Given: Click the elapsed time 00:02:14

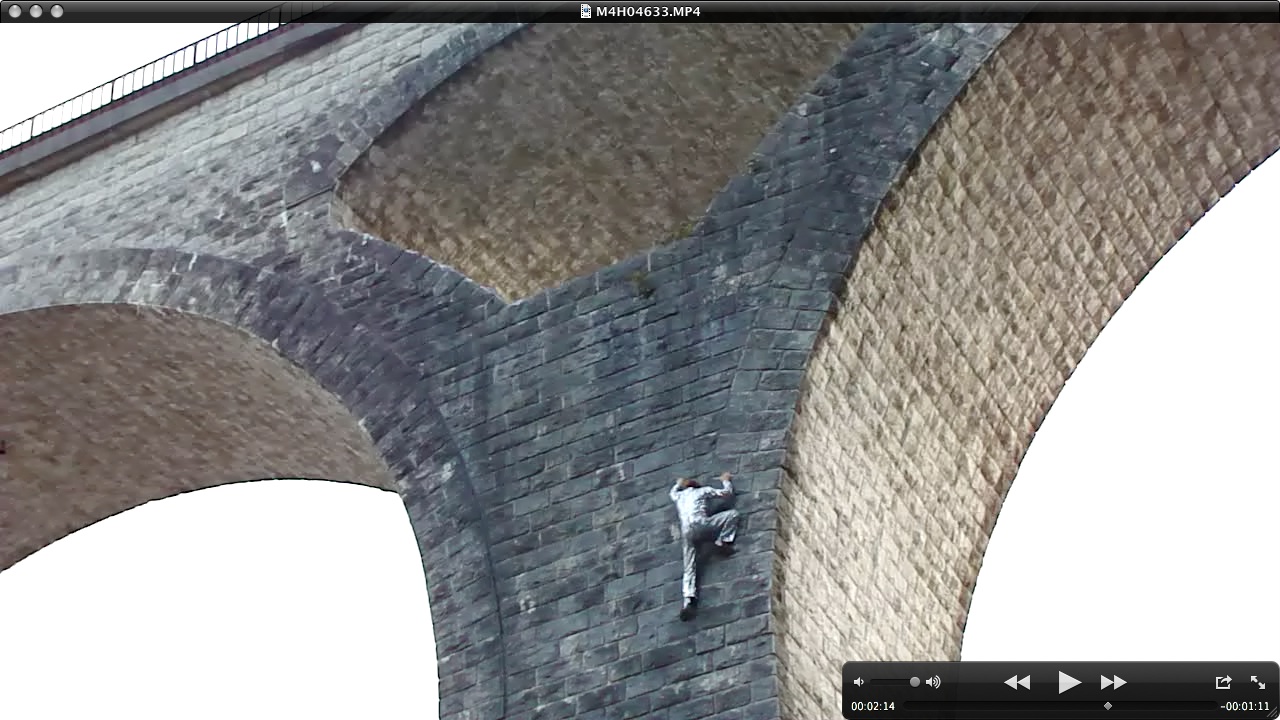Looking at the screenshot, I should [x=872, y=706].
